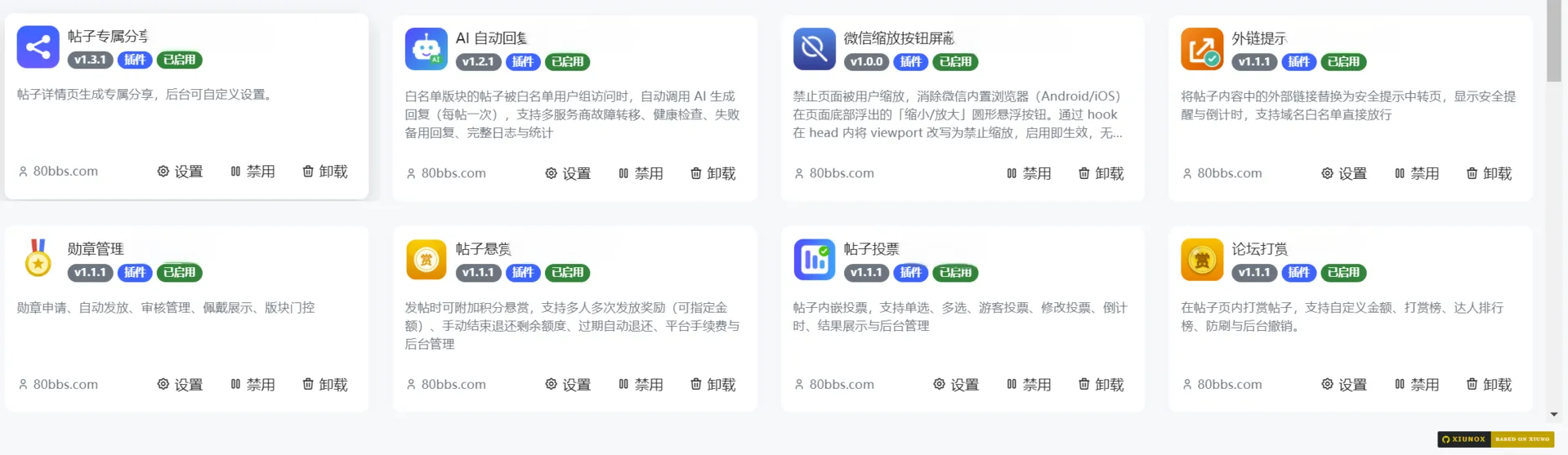Open 设置 for 帖子专属分享 plugin
The image size is (1568, 455).
click(180, 172)
